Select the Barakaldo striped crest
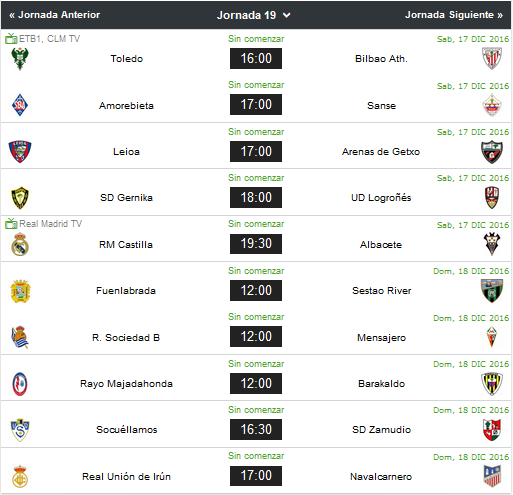The image size is (513, 495). 492,384
